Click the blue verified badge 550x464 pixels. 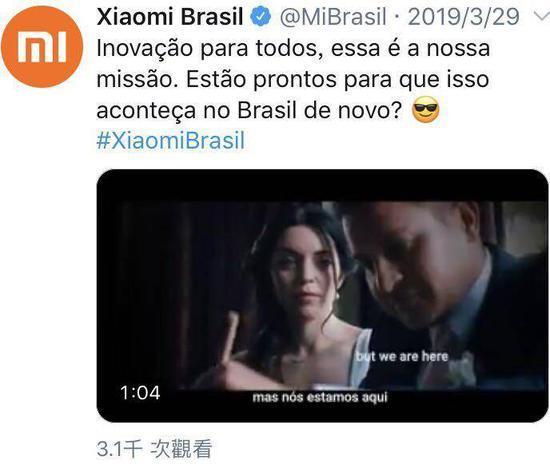point(260,16)
